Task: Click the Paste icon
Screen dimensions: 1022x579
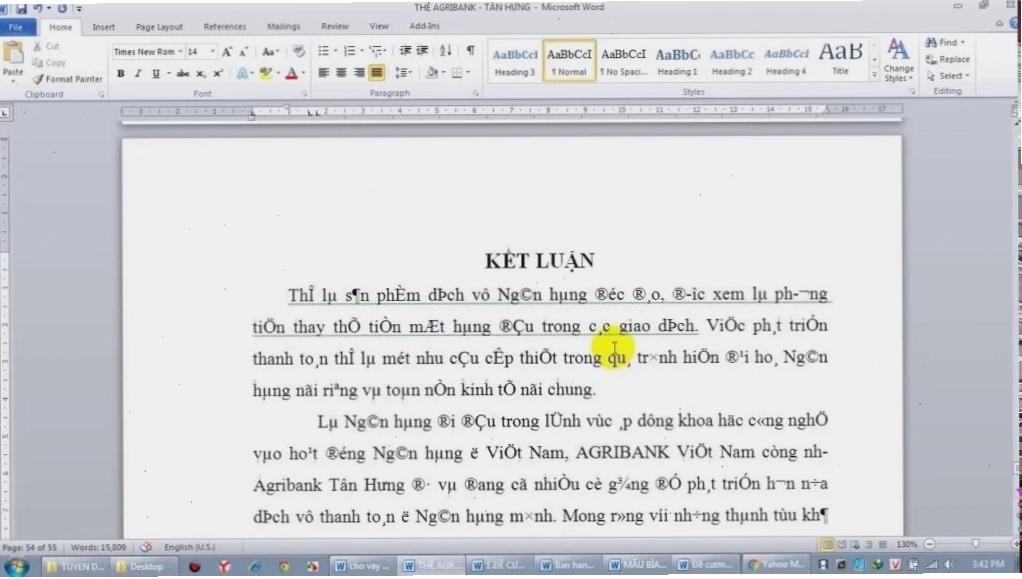Action: [12, 53]
